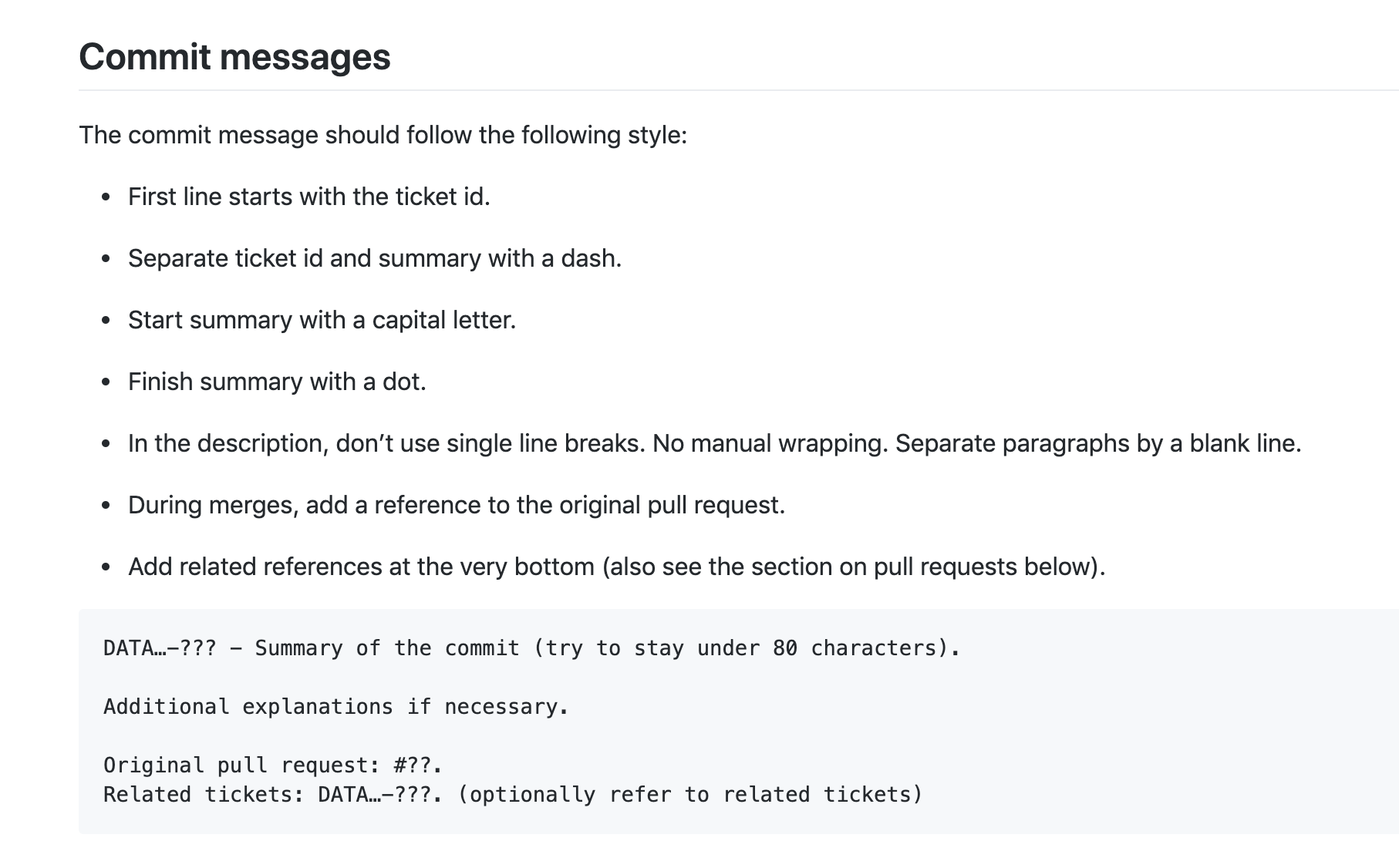
Task: Click the 'Related tickets: DATA…-???.' code line
Action: pos(513,795)
